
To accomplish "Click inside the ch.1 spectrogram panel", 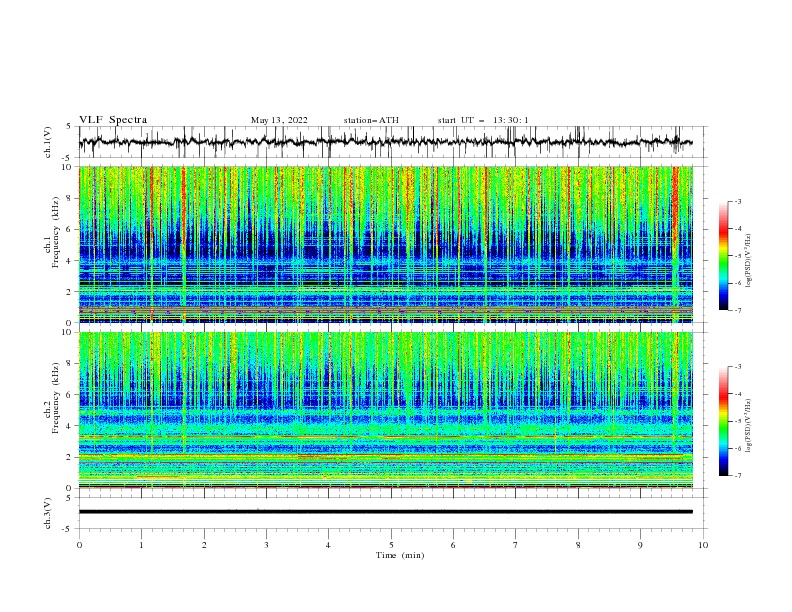I will [386, 244].
